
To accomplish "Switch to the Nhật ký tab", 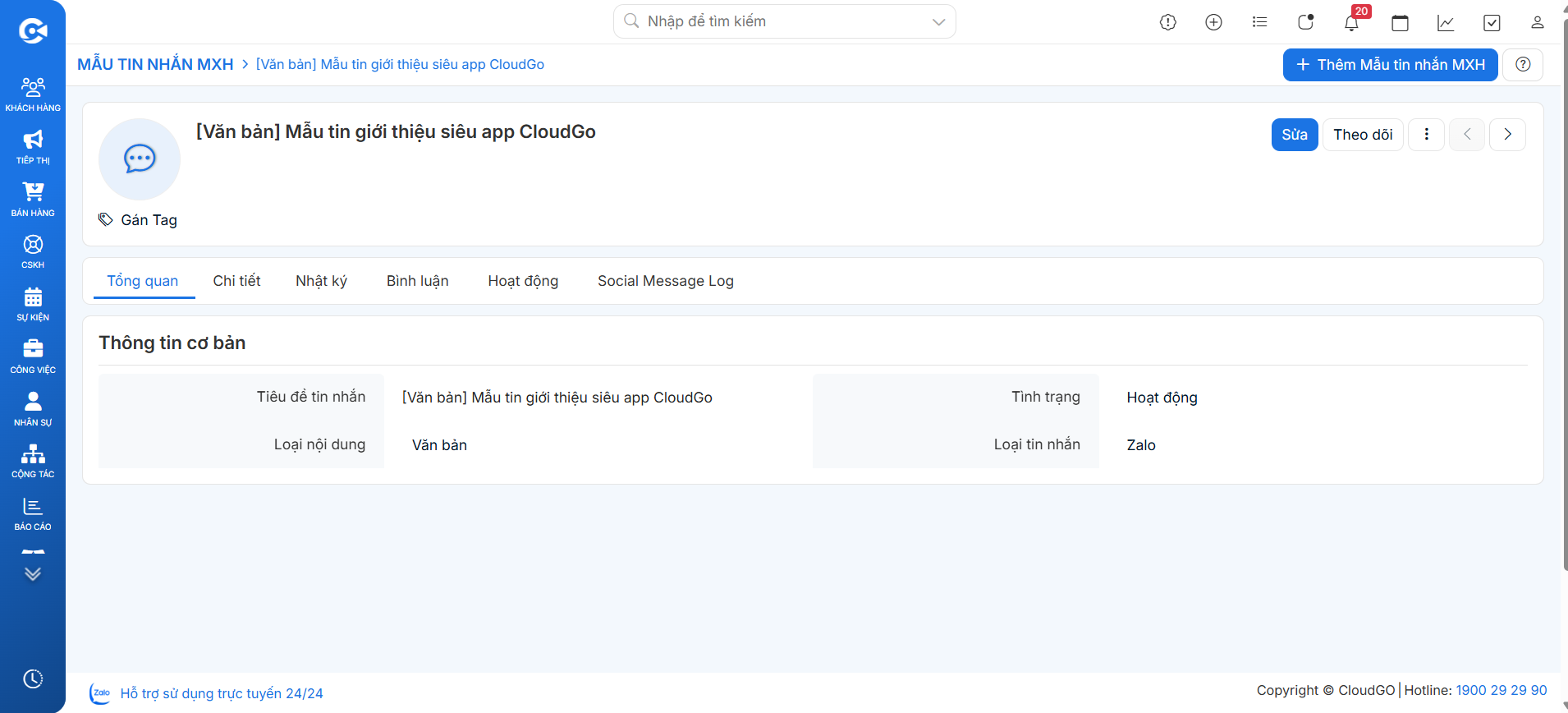I will pyautogui.click(x=321, y=281).
